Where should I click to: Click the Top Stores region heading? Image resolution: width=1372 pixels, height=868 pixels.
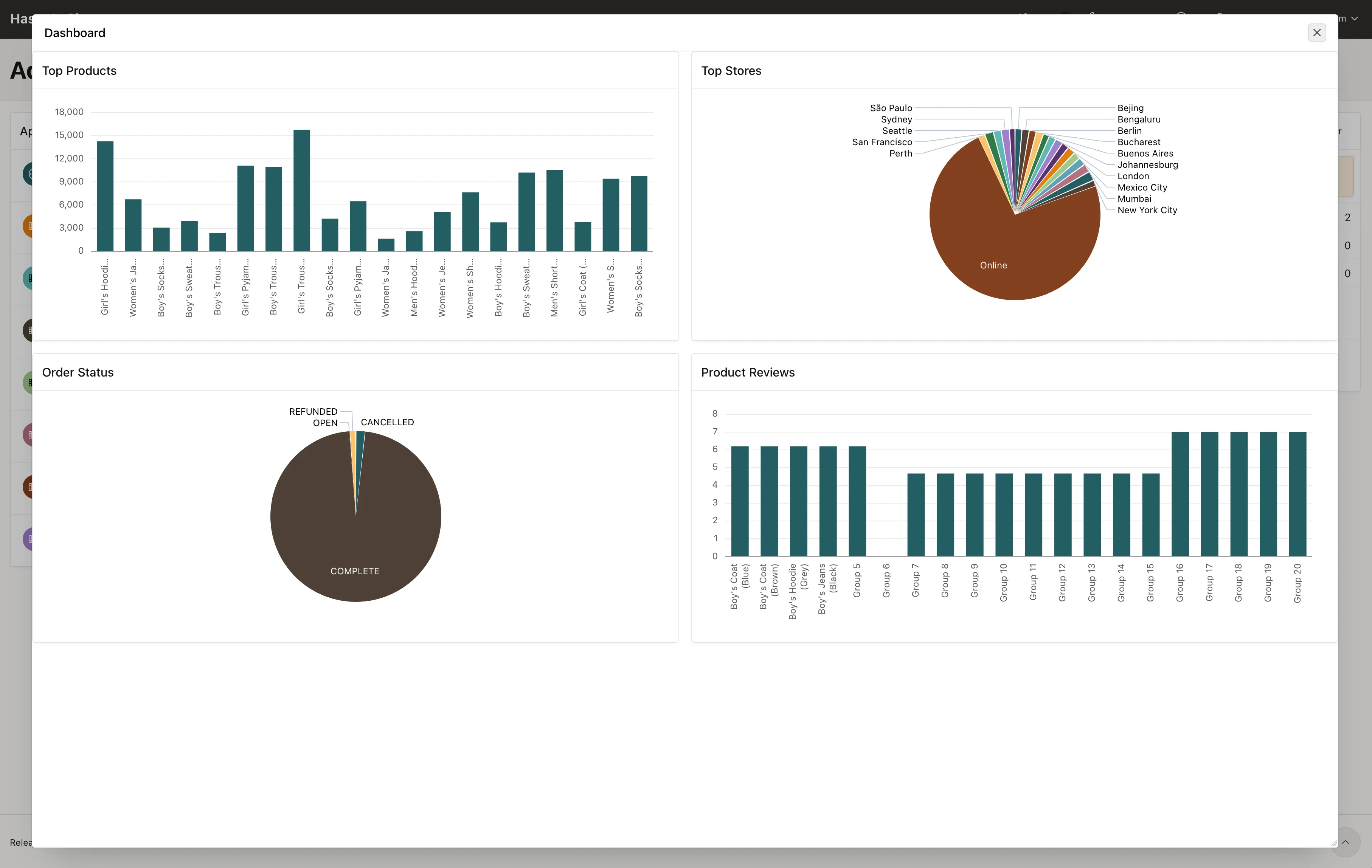731,71
